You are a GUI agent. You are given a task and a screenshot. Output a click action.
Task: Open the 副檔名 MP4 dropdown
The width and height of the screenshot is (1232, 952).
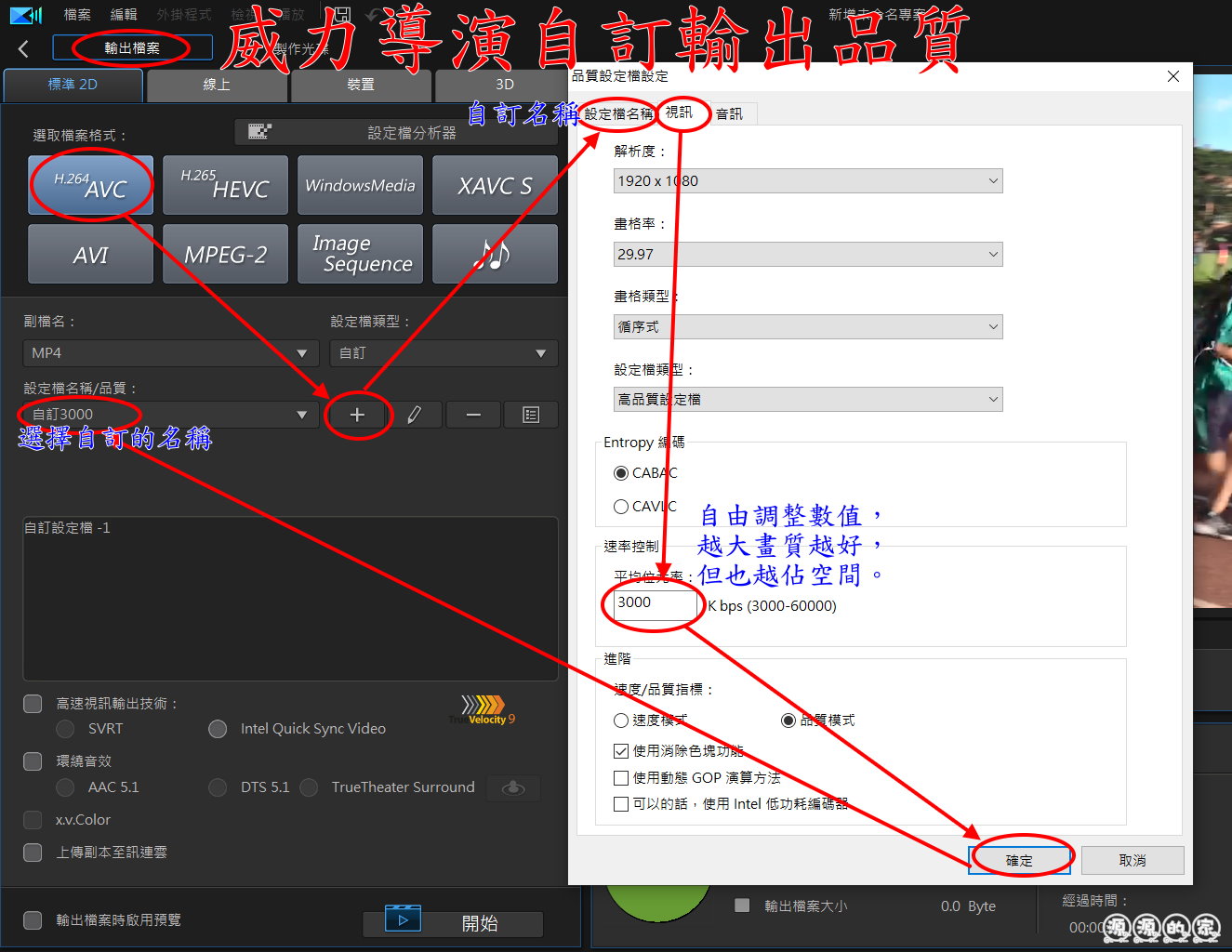pos(167,353)
